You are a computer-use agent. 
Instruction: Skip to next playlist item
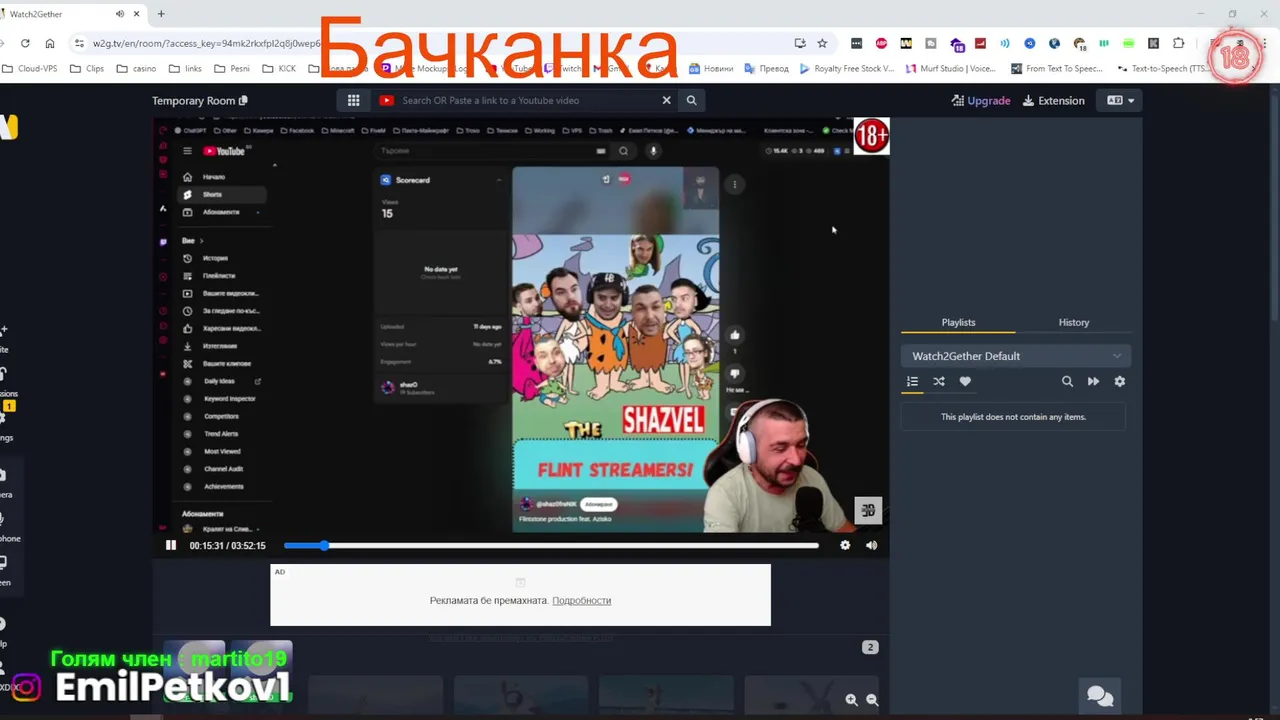[x=1093, y=381]
